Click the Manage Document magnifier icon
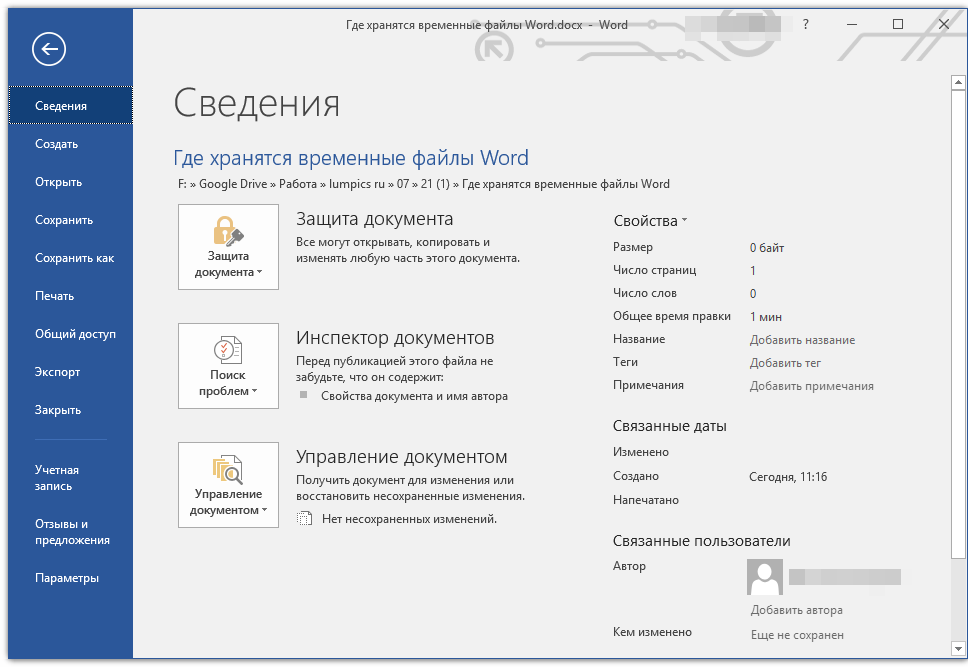This screenshot has width=968, height=667. tap(228, 469)
